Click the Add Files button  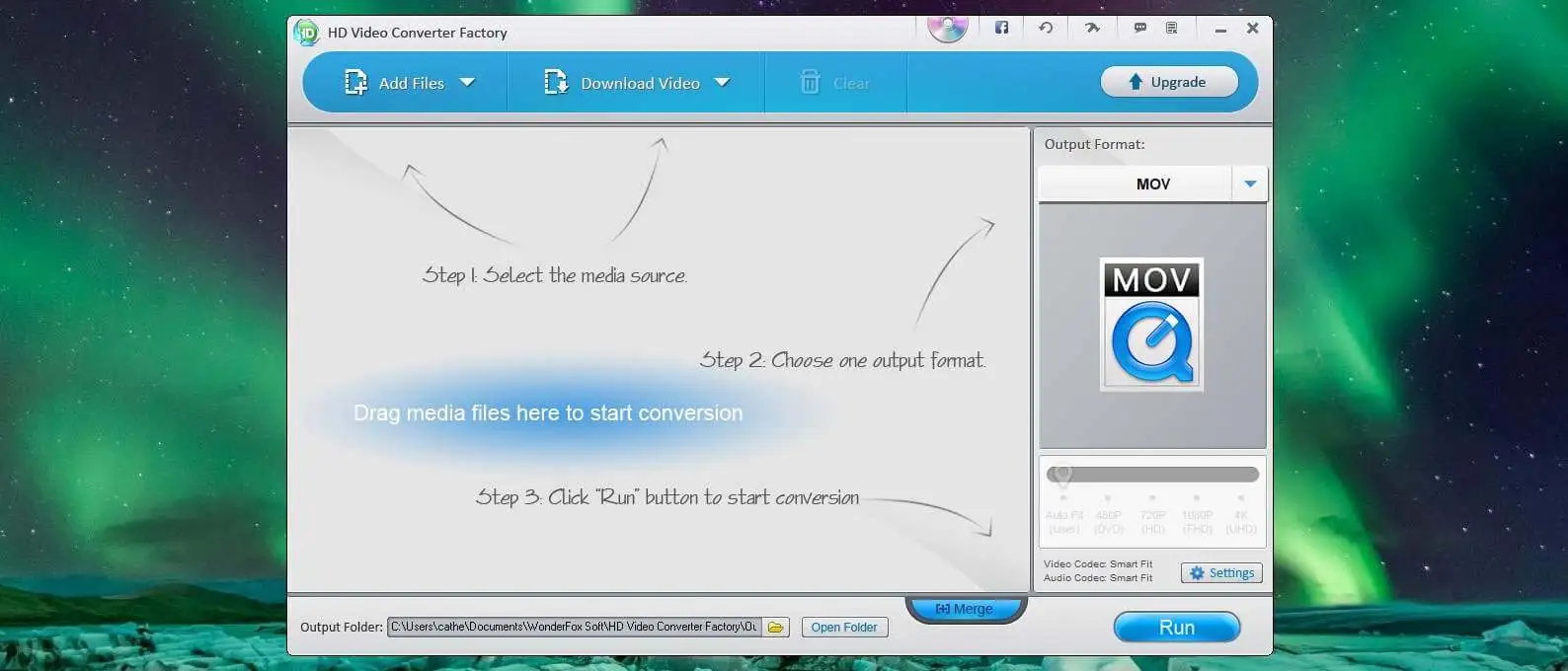click(394, 83)
